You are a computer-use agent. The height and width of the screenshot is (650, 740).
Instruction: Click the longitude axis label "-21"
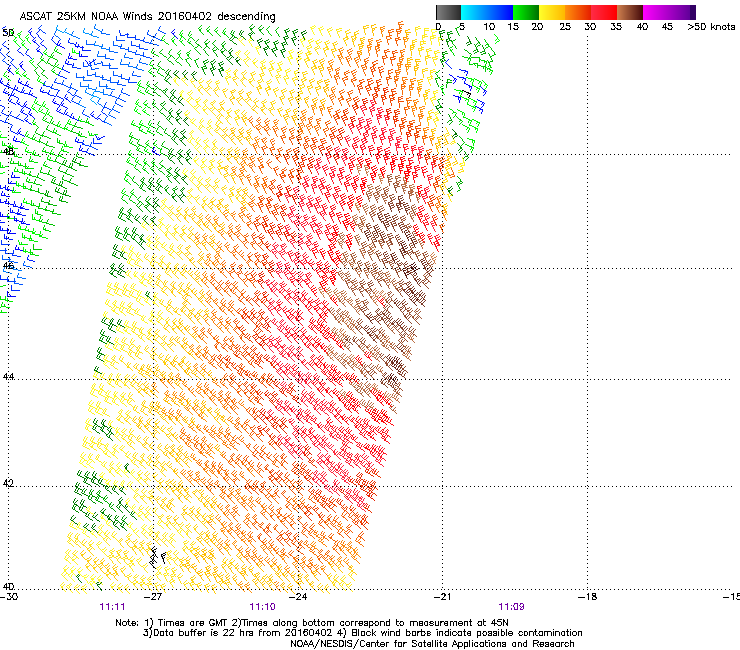[x=443, y=597]
